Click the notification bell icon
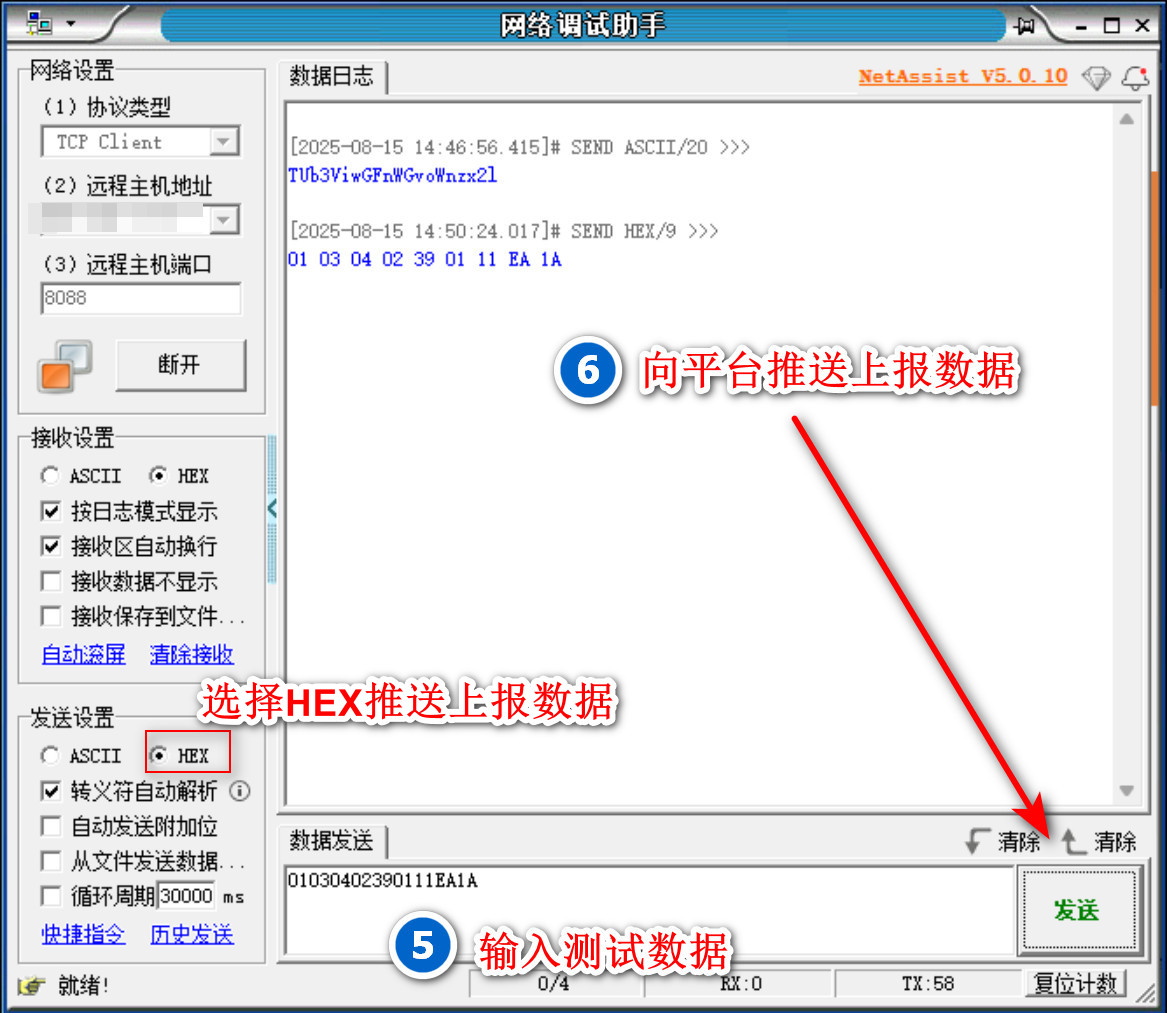Viewport: 1167px width, 1013px height. (x=1135, y=78)
